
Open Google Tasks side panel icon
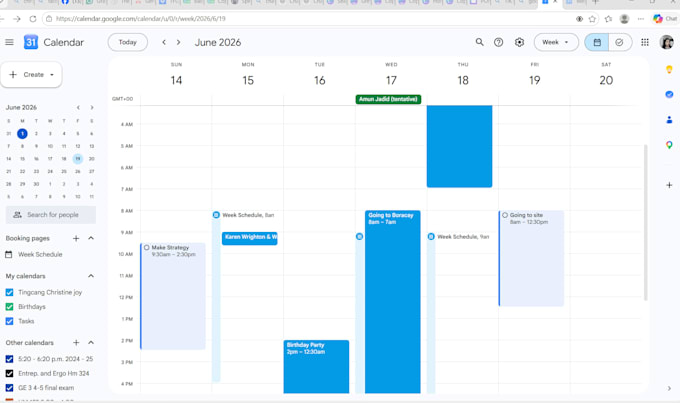tap(669, 94)
